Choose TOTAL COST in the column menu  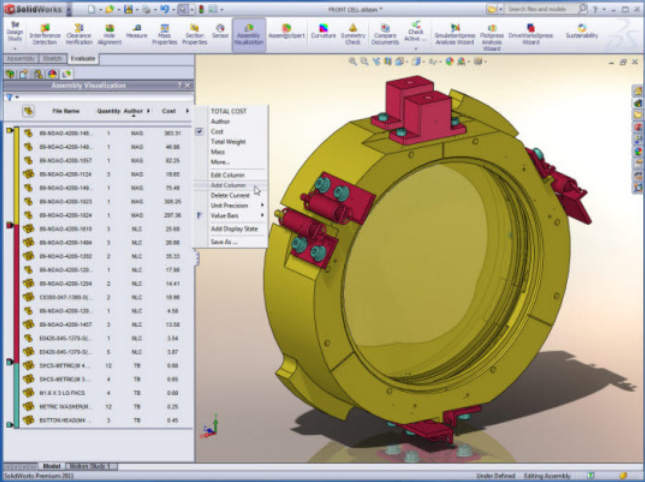[x=228, y=111]
